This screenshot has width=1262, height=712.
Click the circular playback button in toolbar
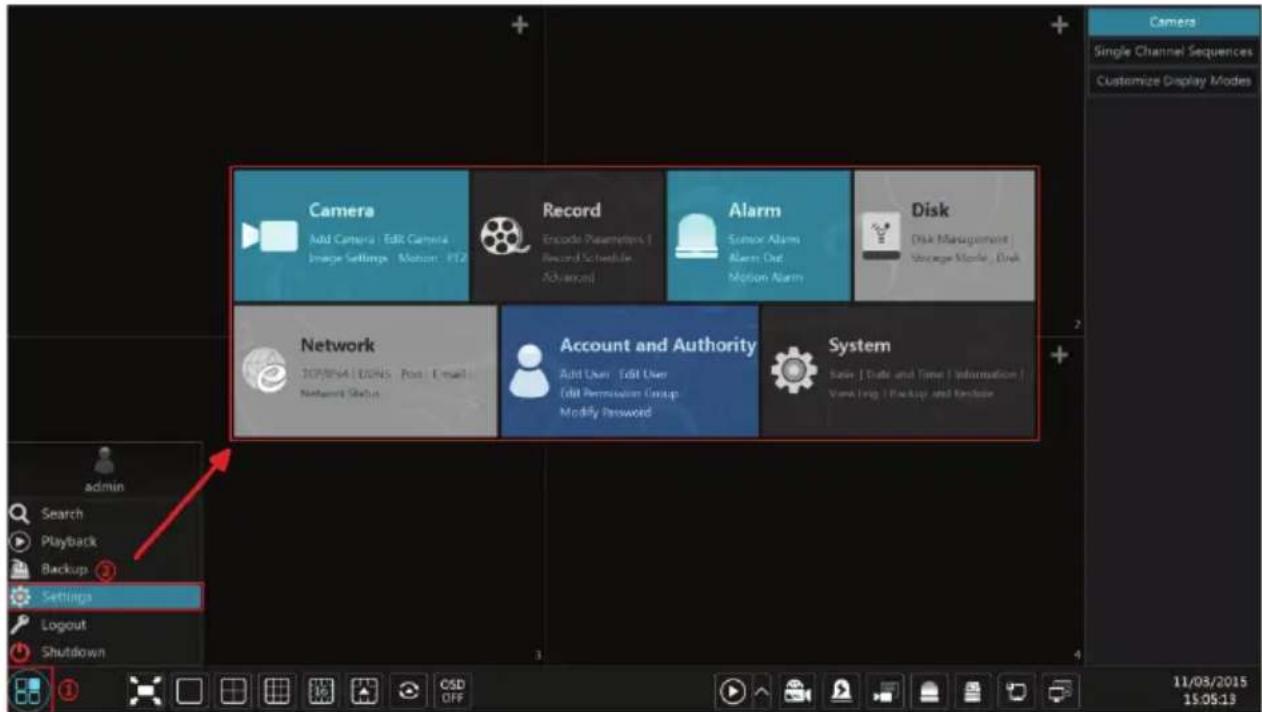[x=733, y=690]
